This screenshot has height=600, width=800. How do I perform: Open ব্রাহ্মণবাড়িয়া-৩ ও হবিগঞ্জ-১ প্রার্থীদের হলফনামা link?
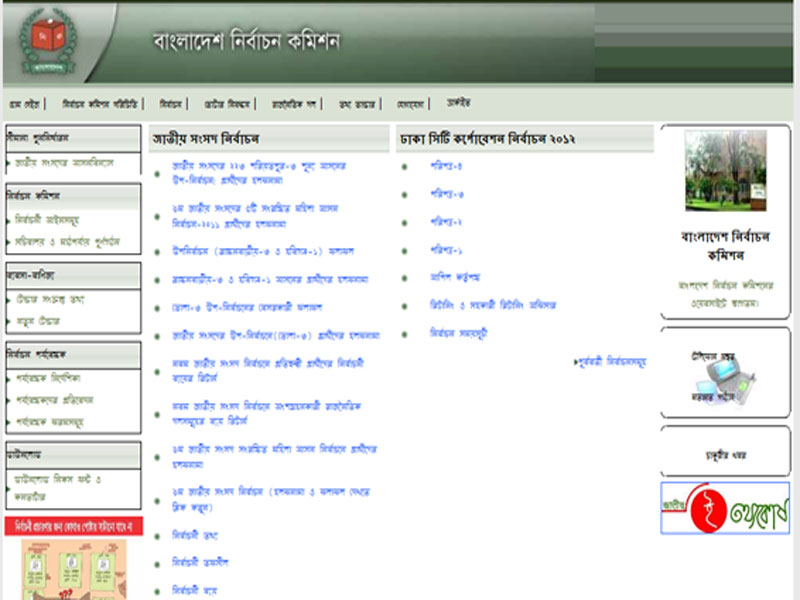tap(270, 279)
